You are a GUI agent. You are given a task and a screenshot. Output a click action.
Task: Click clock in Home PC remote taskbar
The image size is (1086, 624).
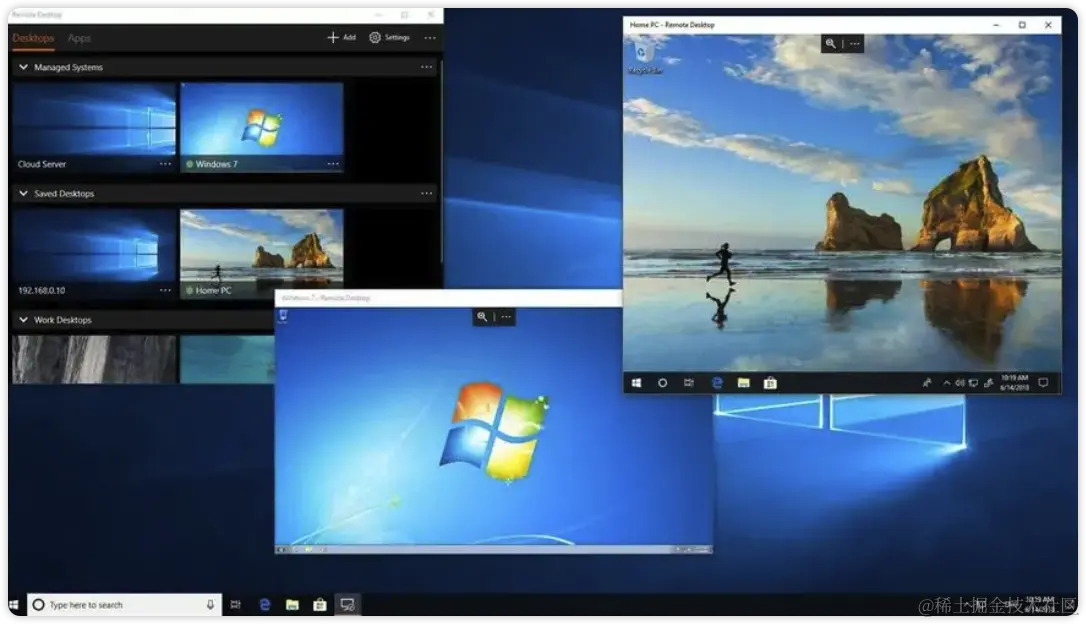[x=1015, y=383]
